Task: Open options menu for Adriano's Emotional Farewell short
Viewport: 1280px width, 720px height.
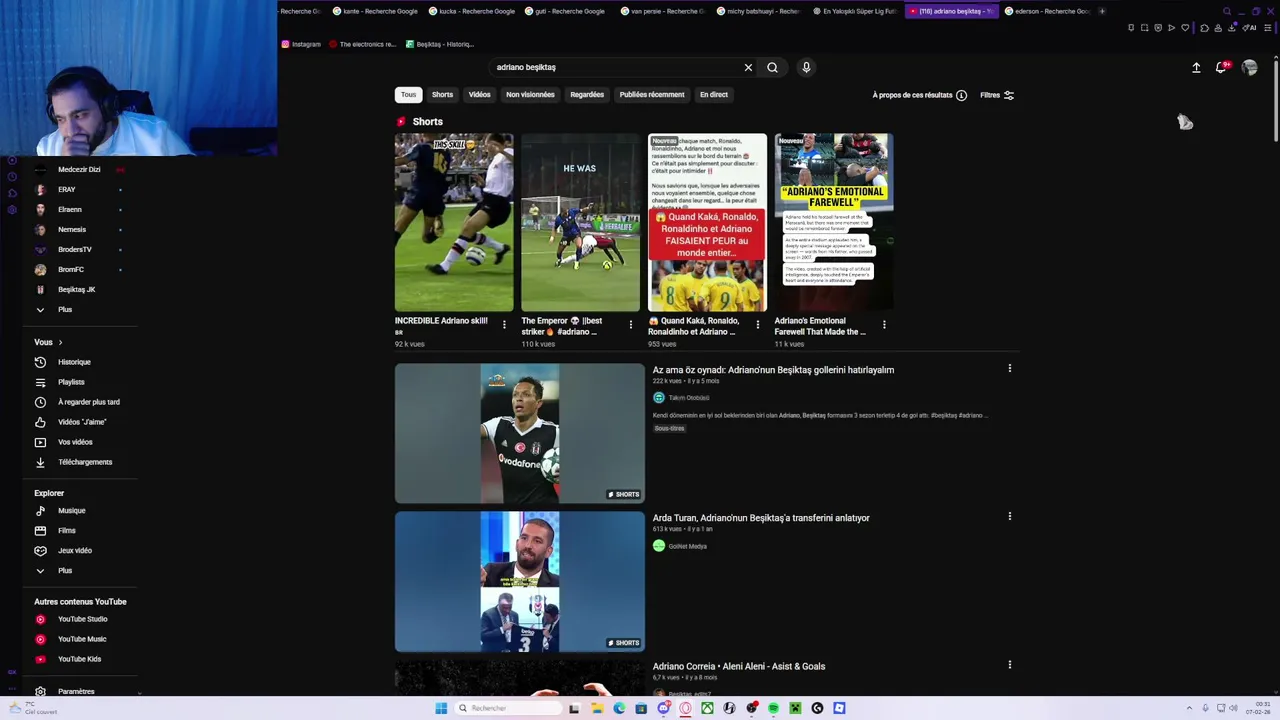Action: 884,325
